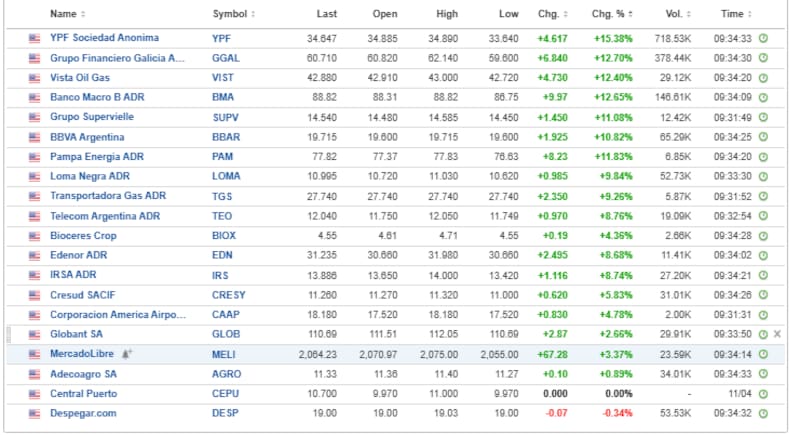Image resolution: width=800 pixels, height=435 pixels.
Task: Open the YPF Sociedad Anonima stock link
Action: pos(104,38)
